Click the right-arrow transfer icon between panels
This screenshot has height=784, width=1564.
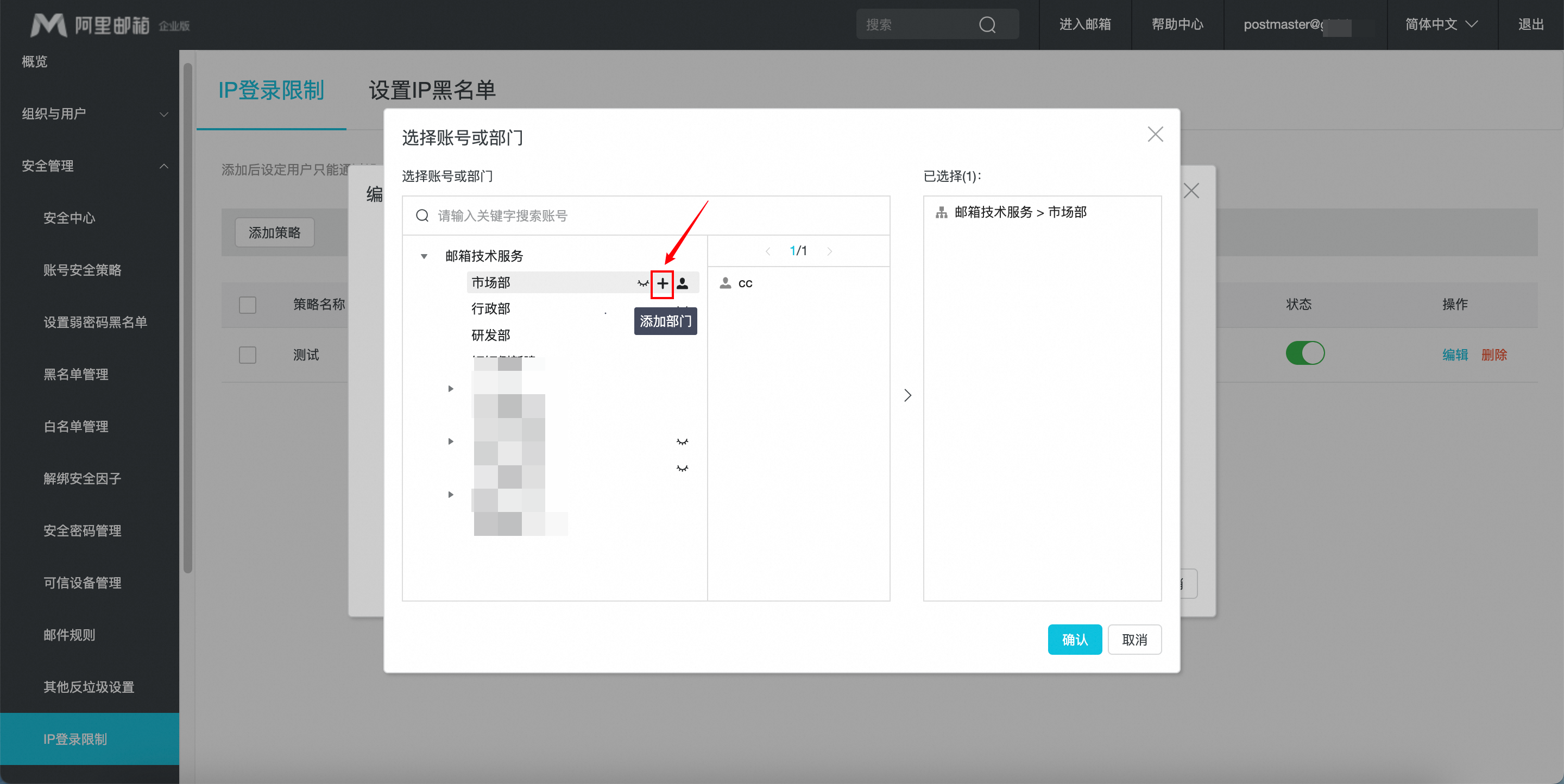coord(907,396)
